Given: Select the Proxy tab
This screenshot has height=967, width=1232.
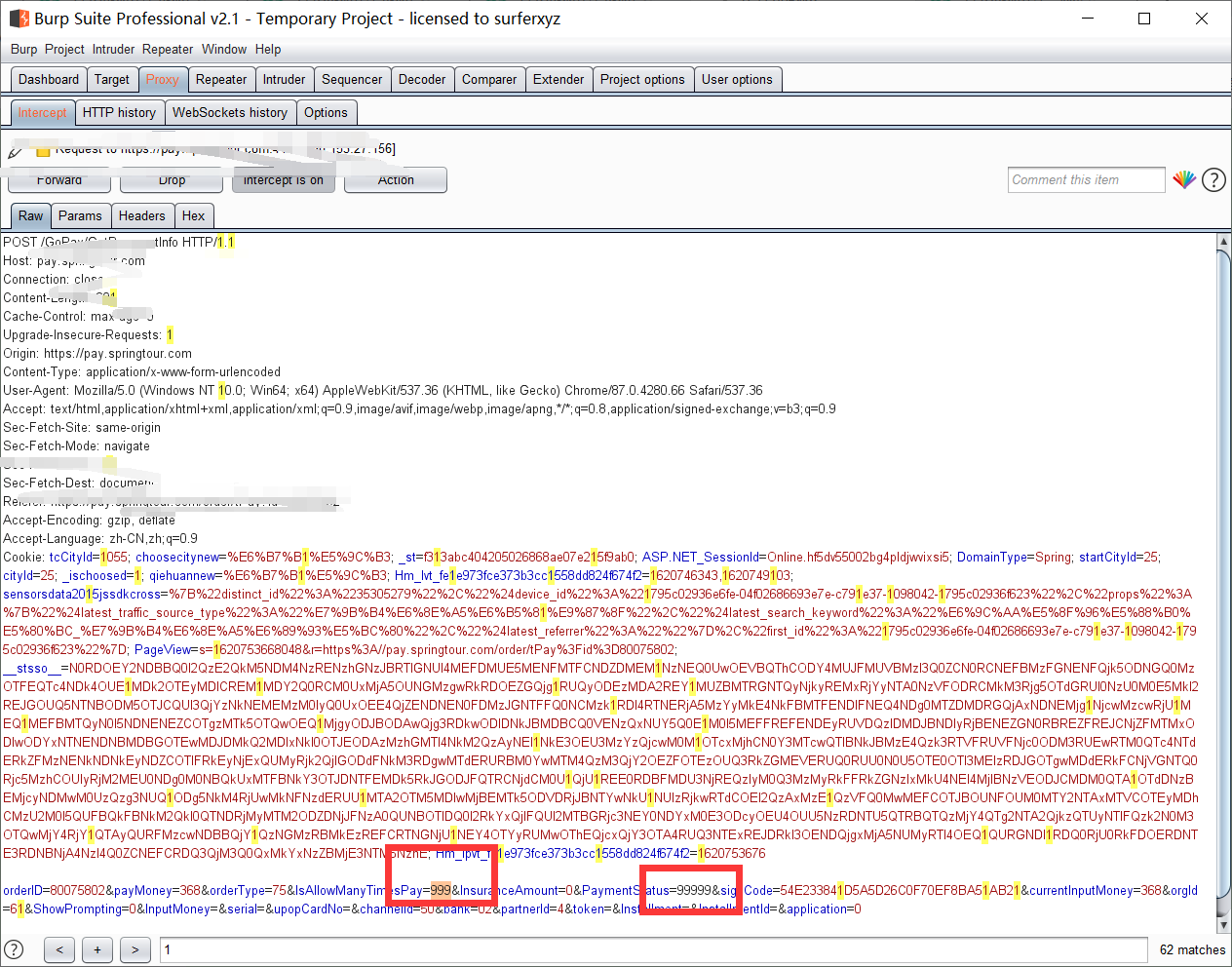Looking at the screenshot, I should [x=163, y=80].
